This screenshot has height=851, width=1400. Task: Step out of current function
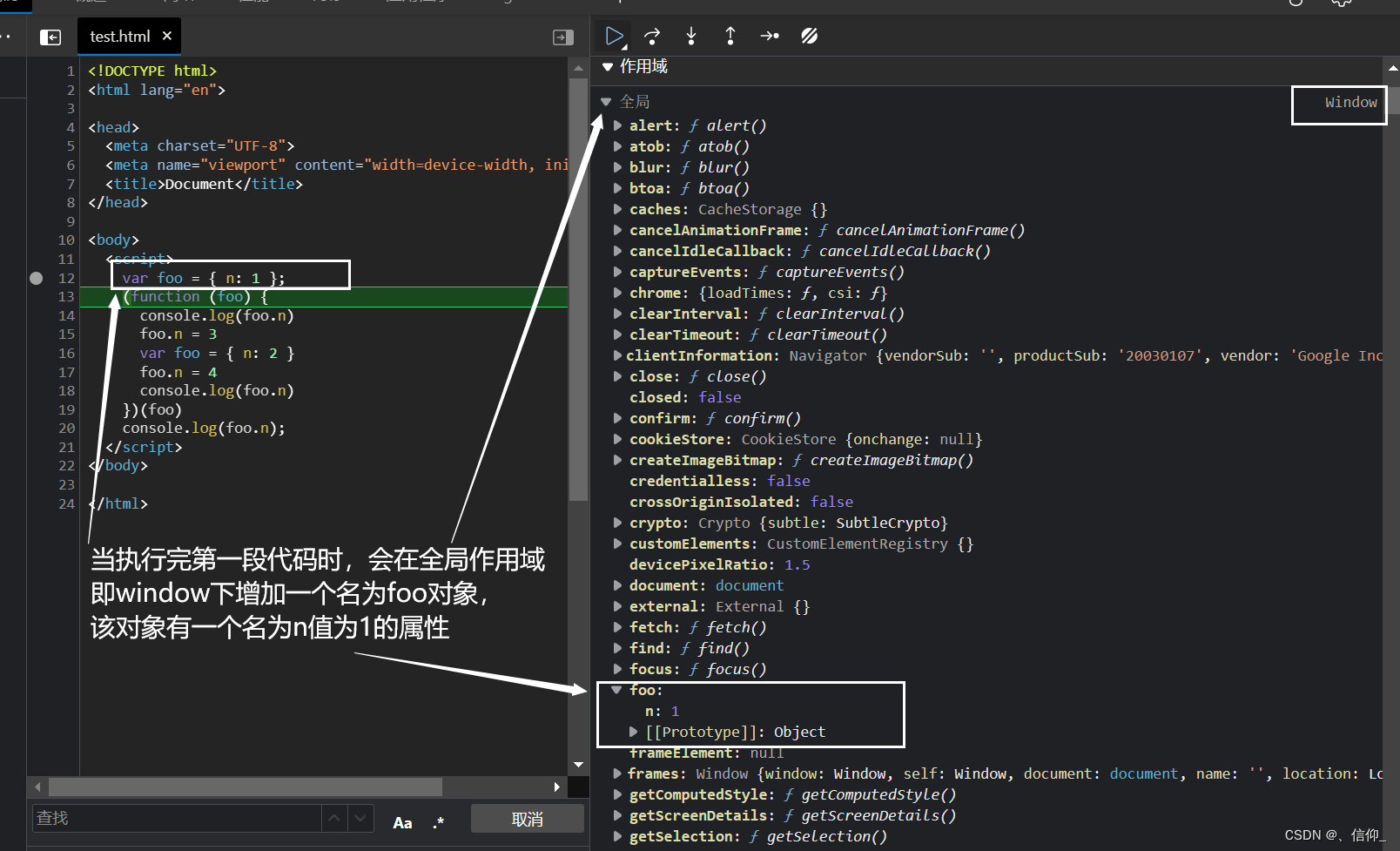tap(730, 36)
